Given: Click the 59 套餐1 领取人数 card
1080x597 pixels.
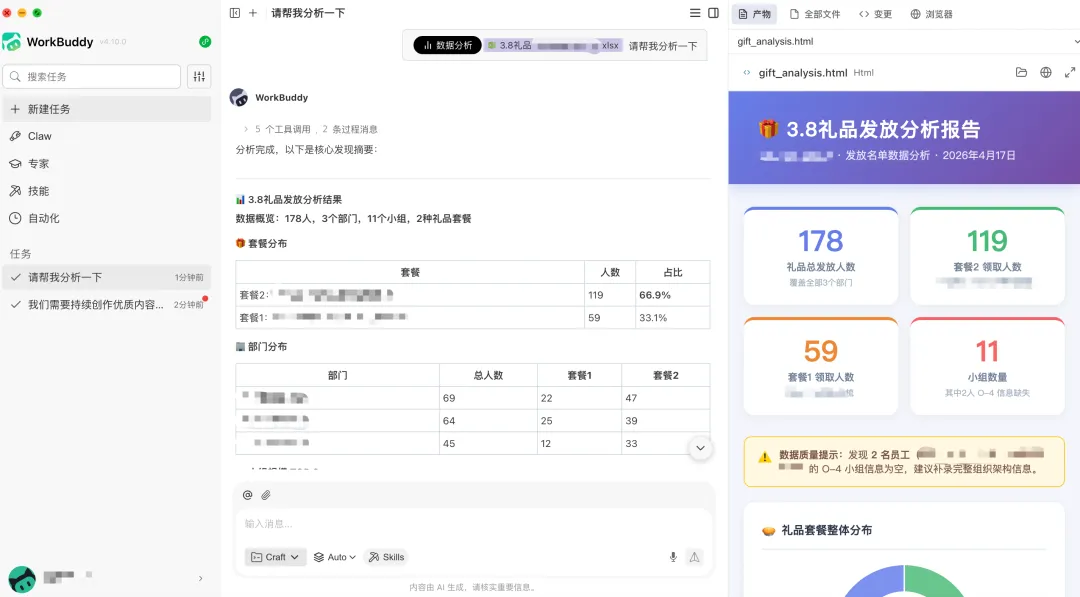Looking at the screenshot, I should tap(820, 366).
